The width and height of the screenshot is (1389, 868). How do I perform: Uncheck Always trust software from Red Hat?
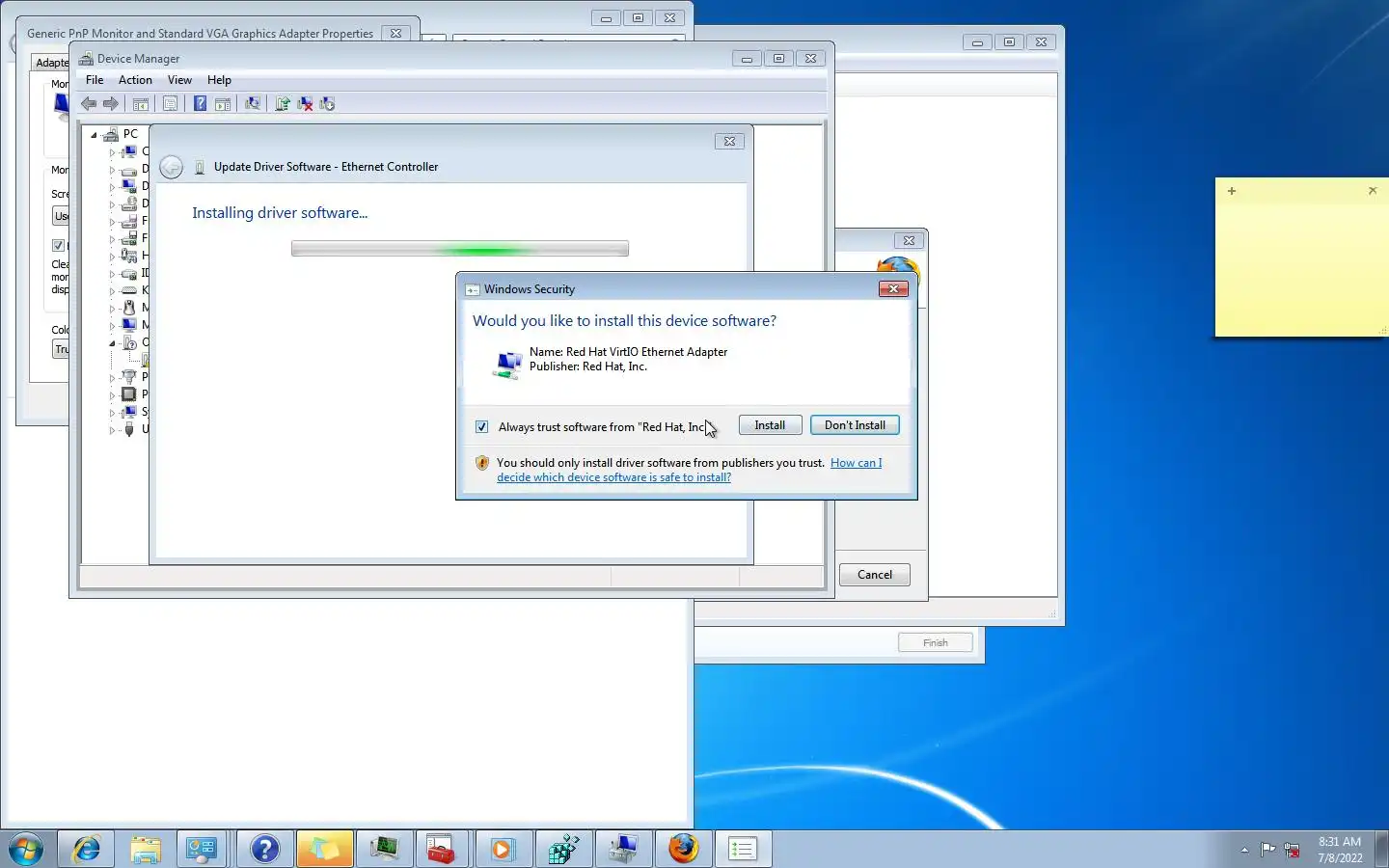click(482, 426)
